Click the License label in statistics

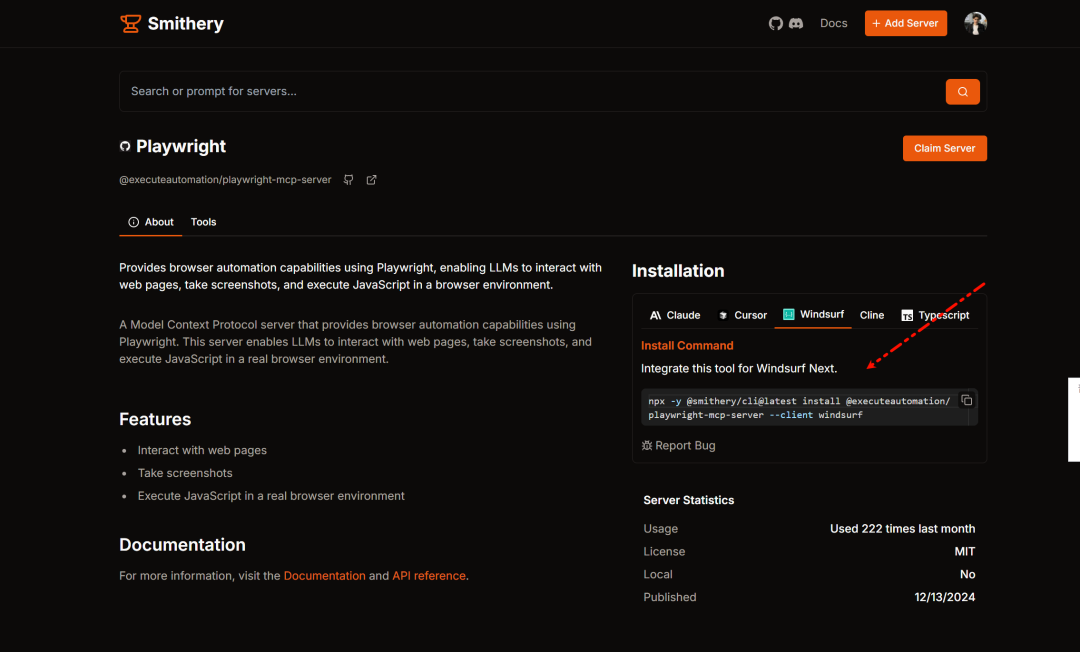664,551
